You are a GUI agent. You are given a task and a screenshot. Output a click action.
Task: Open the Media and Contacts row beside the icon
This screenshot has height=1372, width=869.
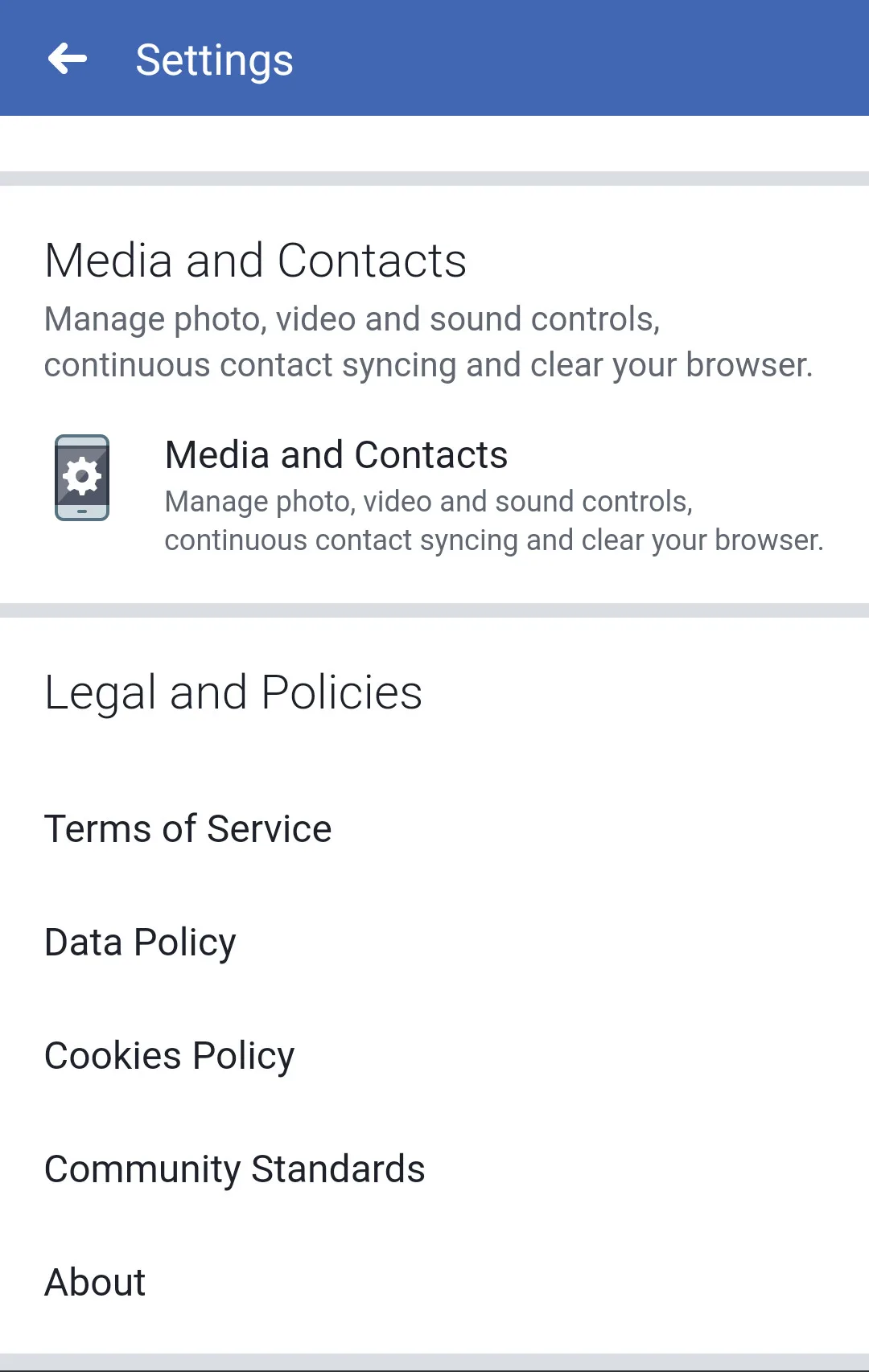[x=336, y=455]
